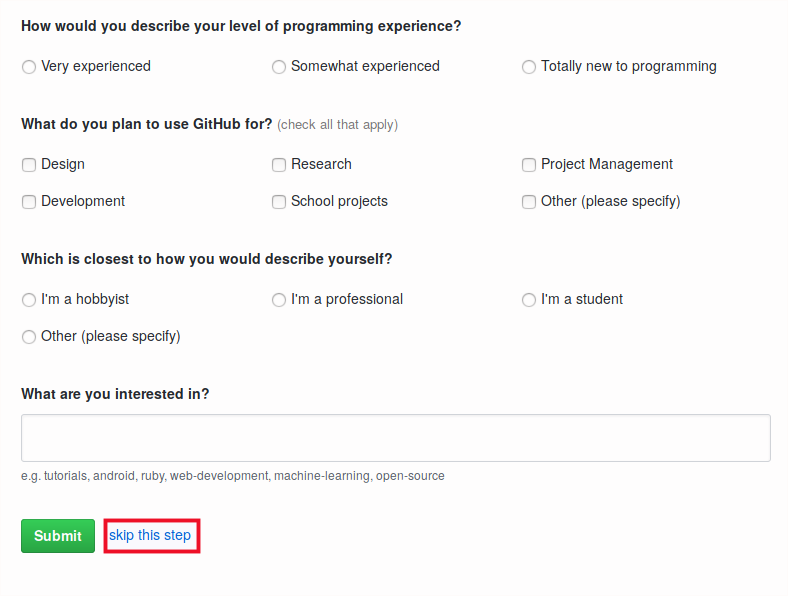Follow the 'skip this step' link
The image size is (788, 596).
(x=150, y=535)
